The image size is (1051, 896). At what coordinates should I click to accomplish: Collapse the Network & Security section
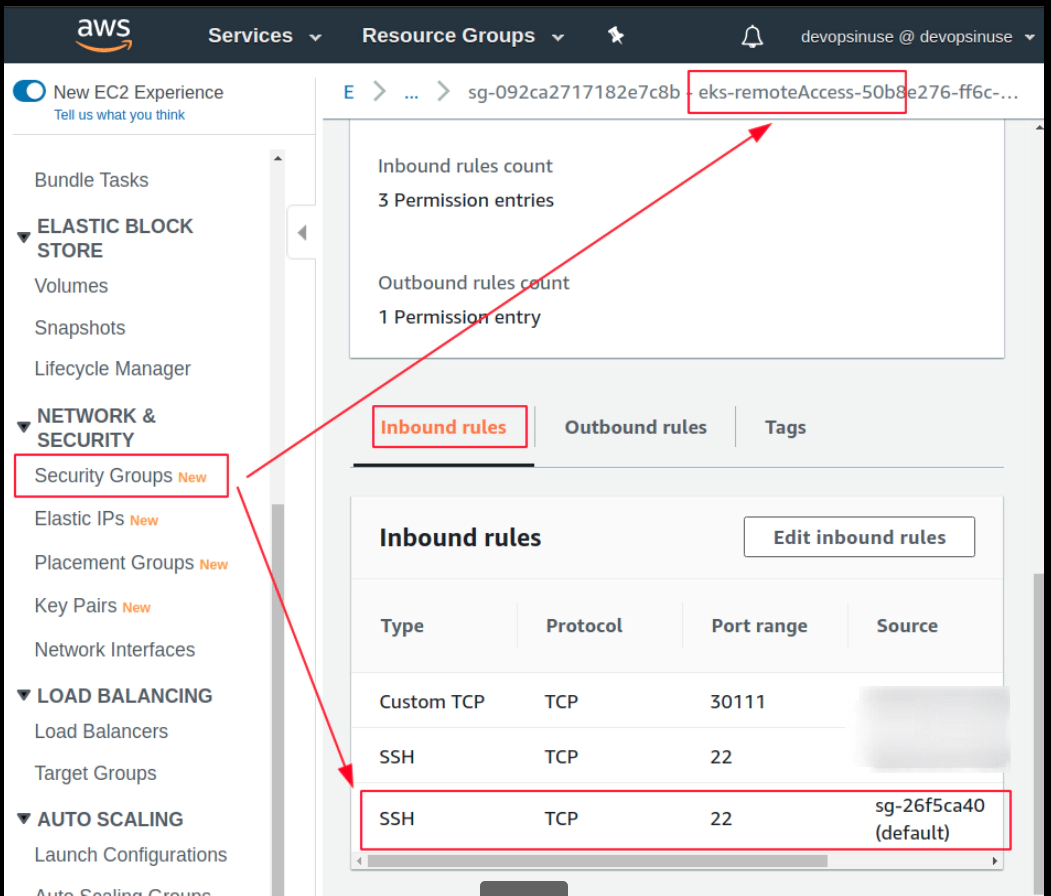coord(24,427)
